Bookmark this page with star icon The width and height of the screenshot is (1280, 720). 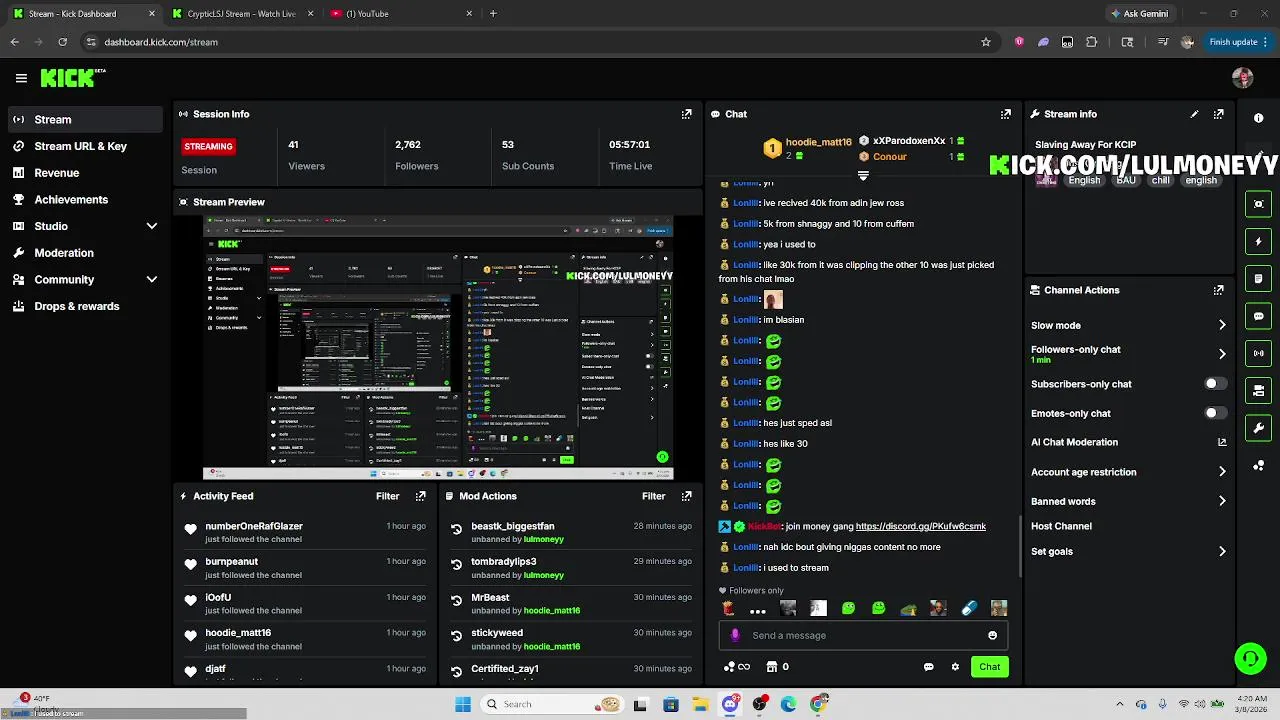[986, 42]
